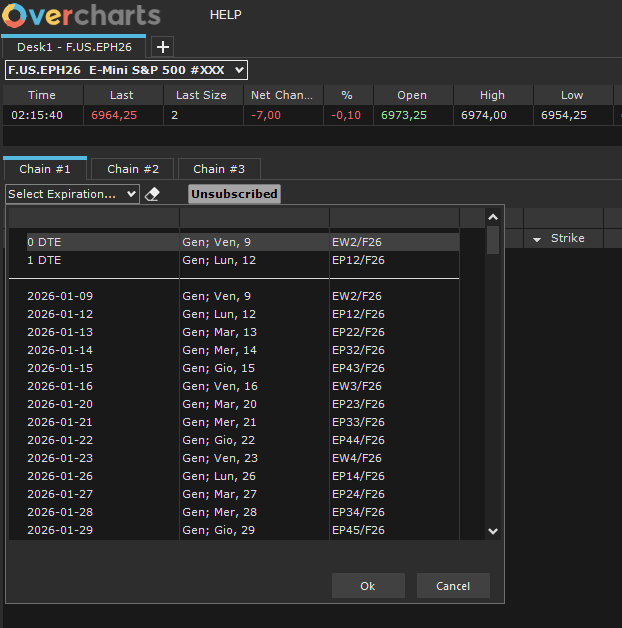Viewport: 622px width, 628px height.
Task: Open the Select Expiration dropdown
Action: (x=72, y=194)
